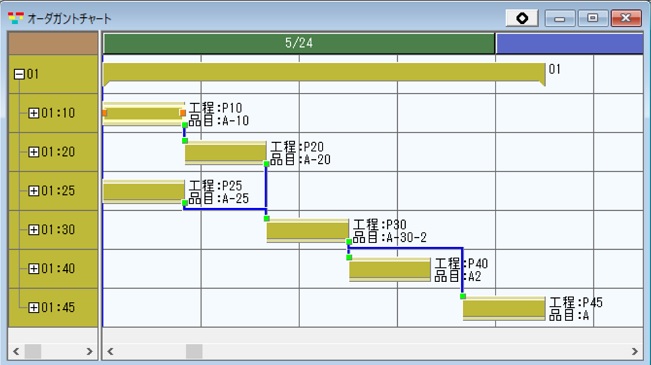Click the green connector node atop P20 bar
651x365 pixels.
(x=185, y=141)
